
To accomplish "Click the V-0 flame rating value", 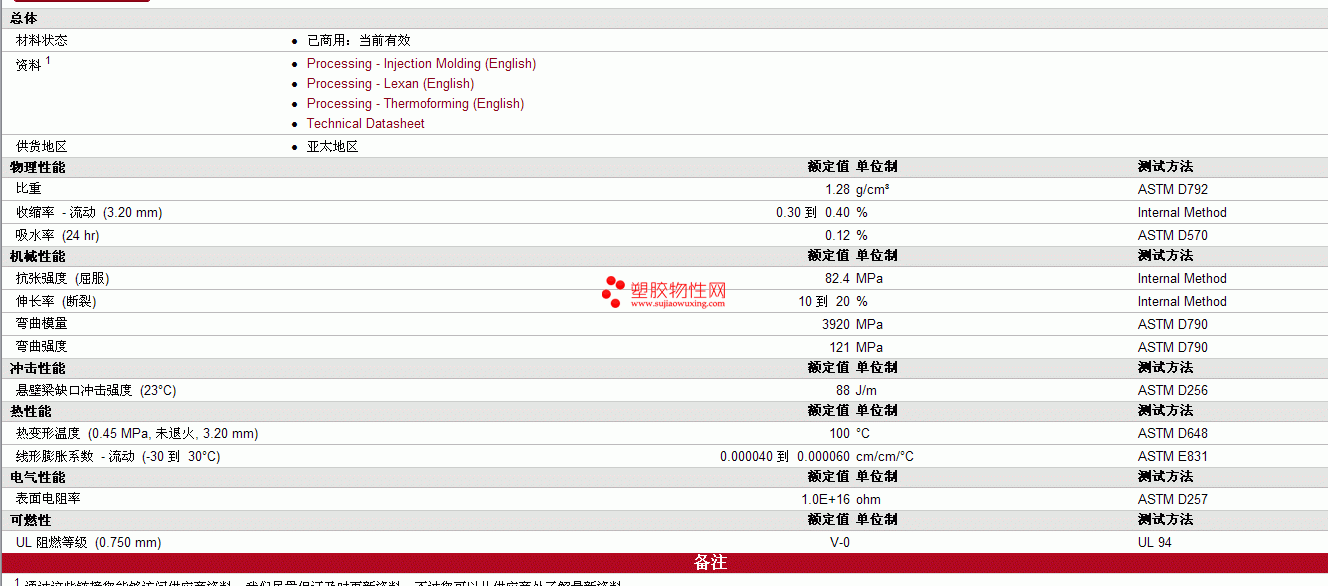I will (839, 542).
